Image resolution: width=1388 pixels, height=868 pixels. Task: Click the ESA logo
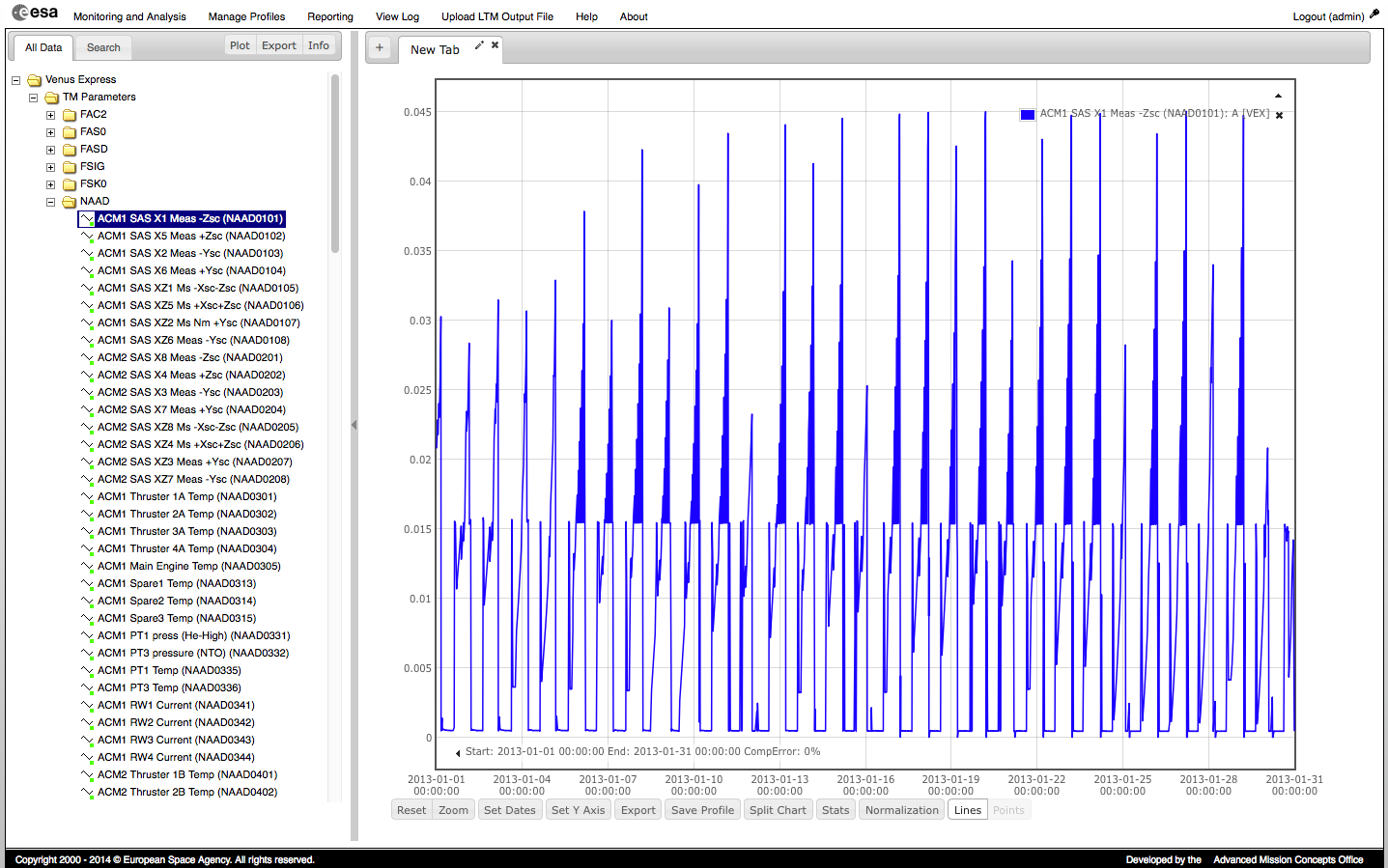pyautogui.click(x=35, y=13)
